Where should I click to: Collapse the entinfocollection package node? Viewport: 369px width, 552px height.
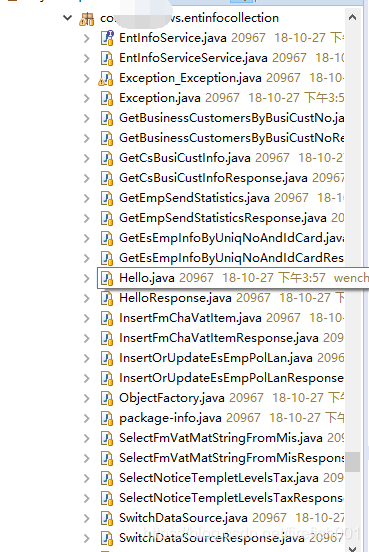click(67, 18)
